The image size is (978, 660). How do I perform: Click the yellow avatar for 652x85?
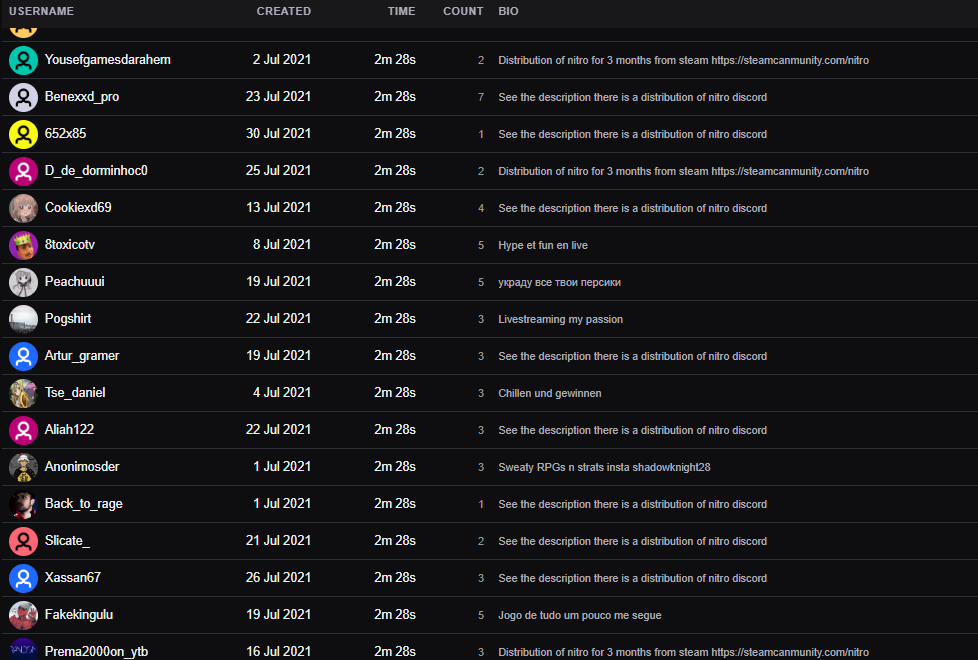point(23,134)
